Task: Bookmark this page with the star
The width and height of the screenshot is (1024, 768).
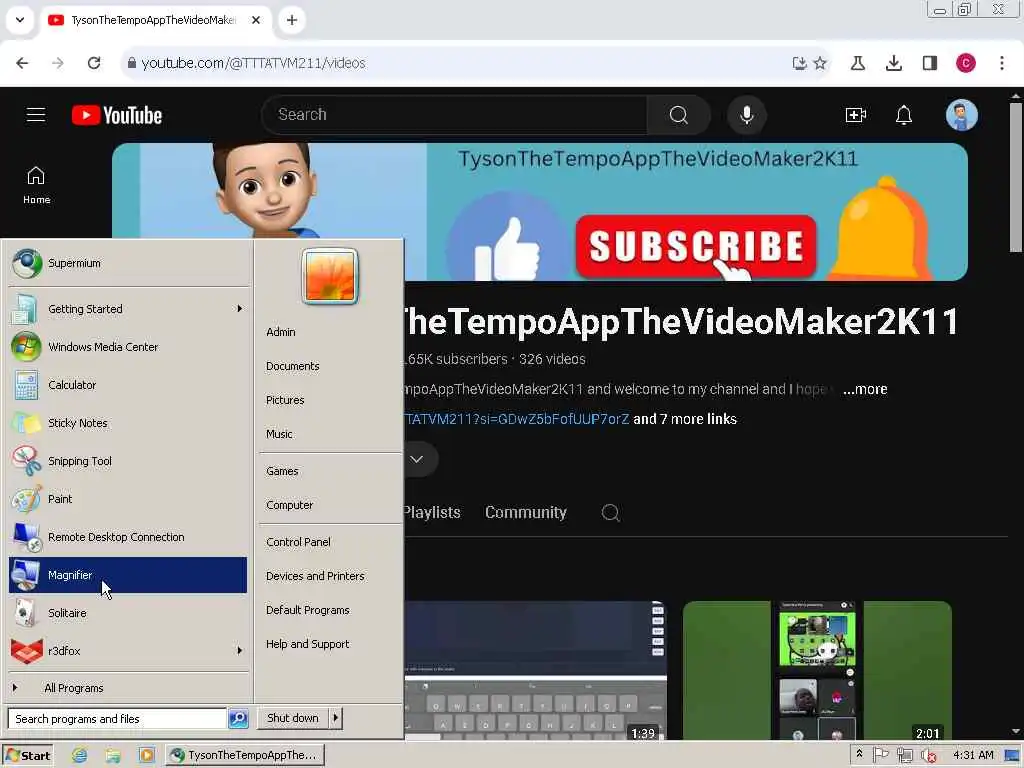Action: [x=820, y=63]
